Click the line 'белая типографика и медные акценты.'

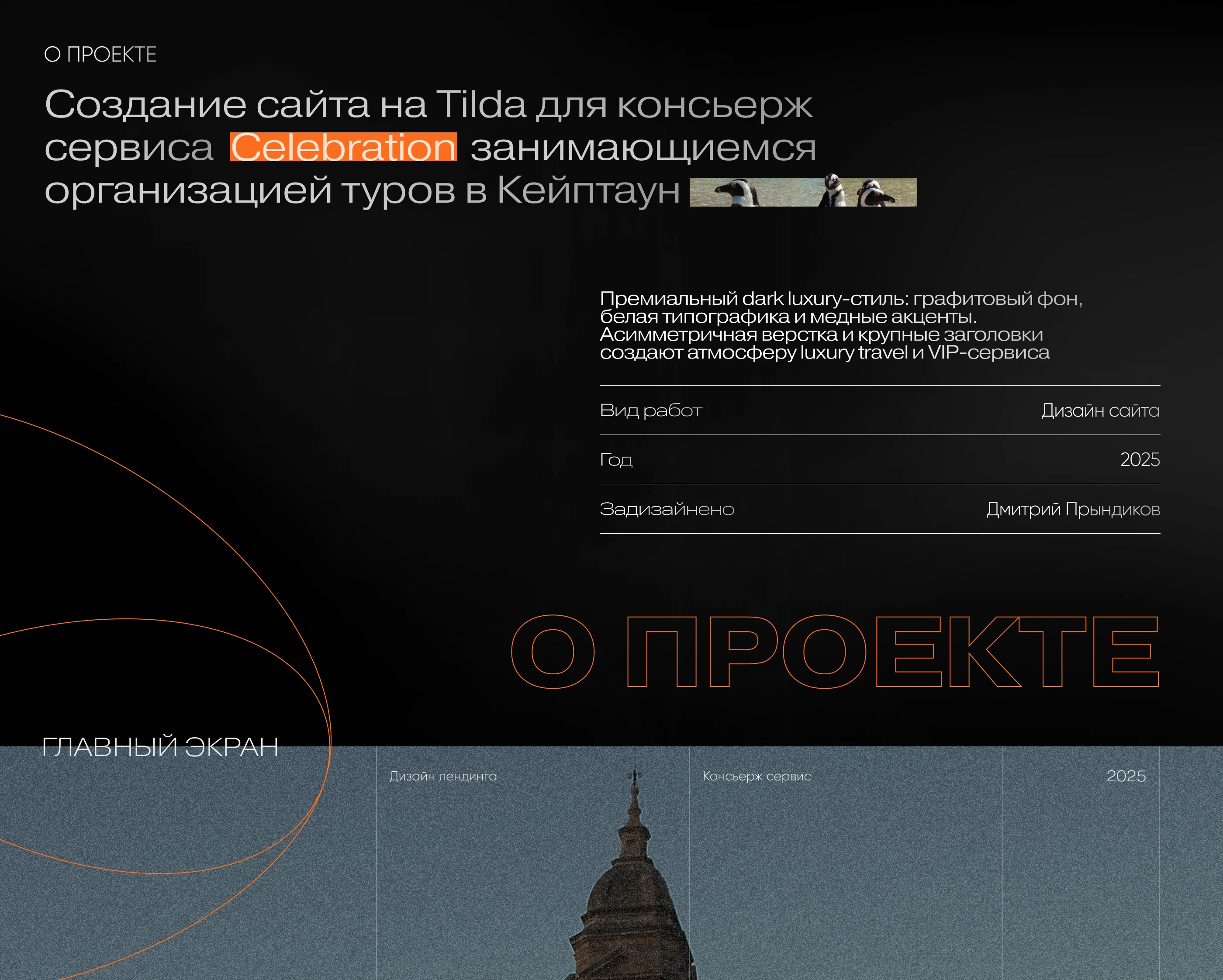coord(788,317)
